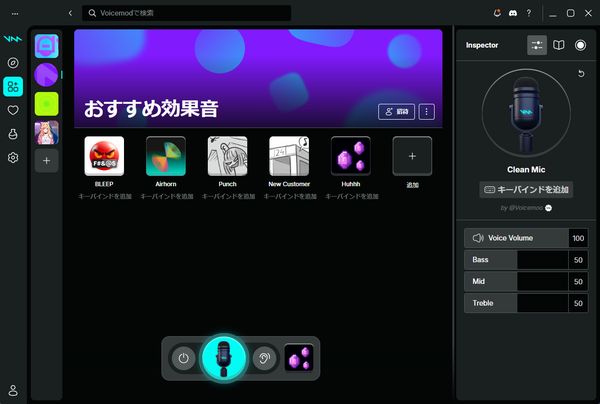Play the Huhhh sound
Screen dimensions: 600x404
tap(351, 156)
